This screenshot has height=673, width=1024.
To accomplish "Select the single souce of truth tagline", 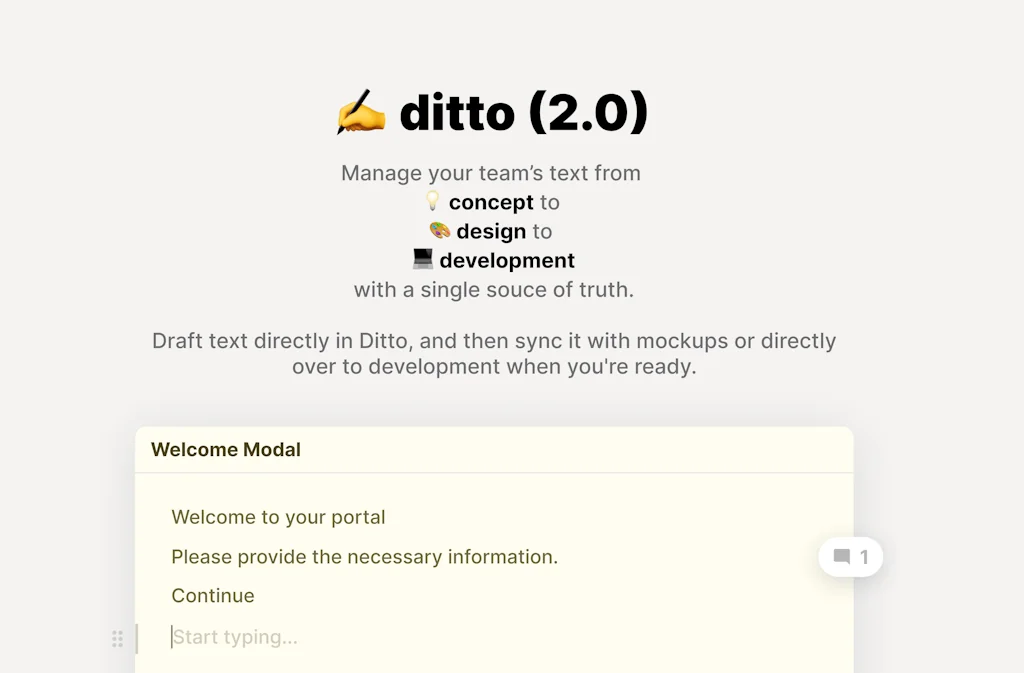I will click(x=494, y=290).
